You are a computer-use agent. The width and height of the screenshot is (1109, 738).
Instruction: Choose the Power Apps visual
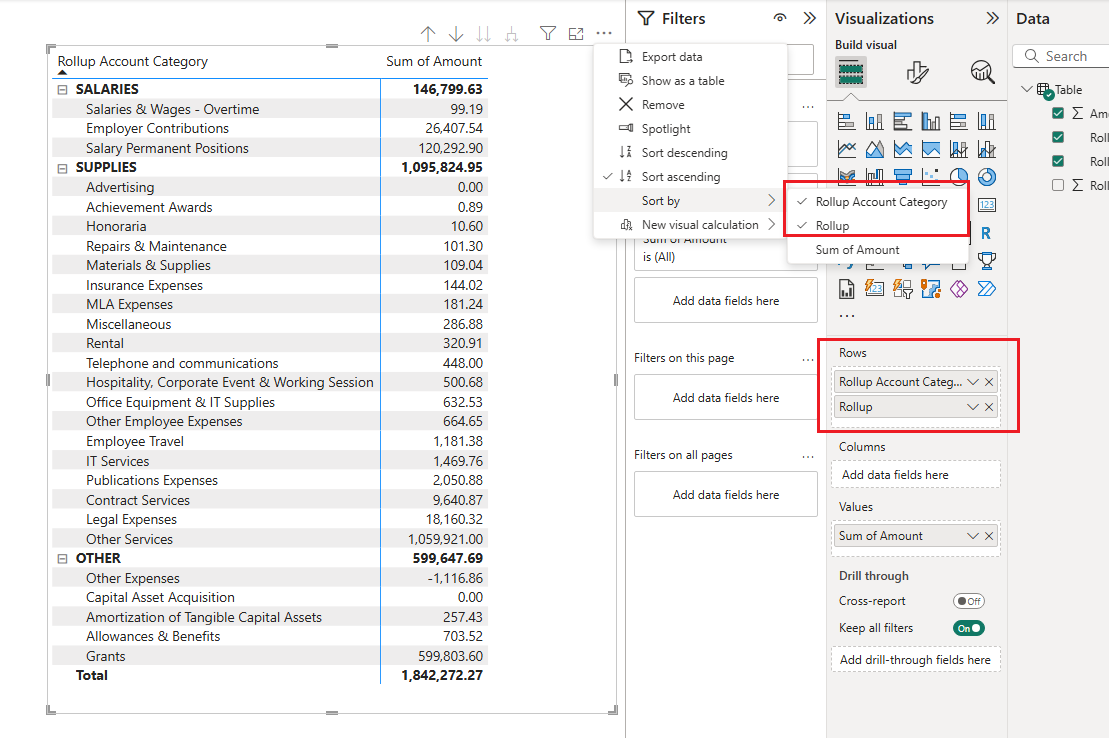(958, 289)
